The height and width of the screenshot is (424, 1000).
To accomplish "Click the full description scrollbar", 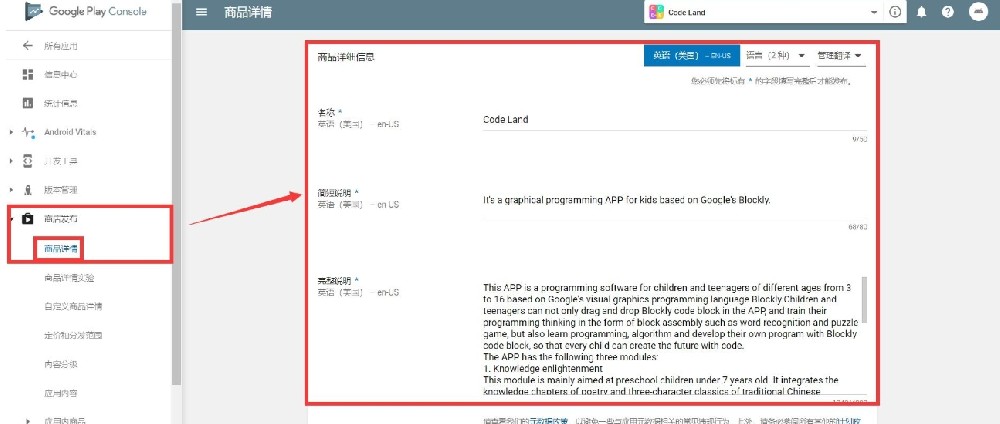I will point(863,298).
